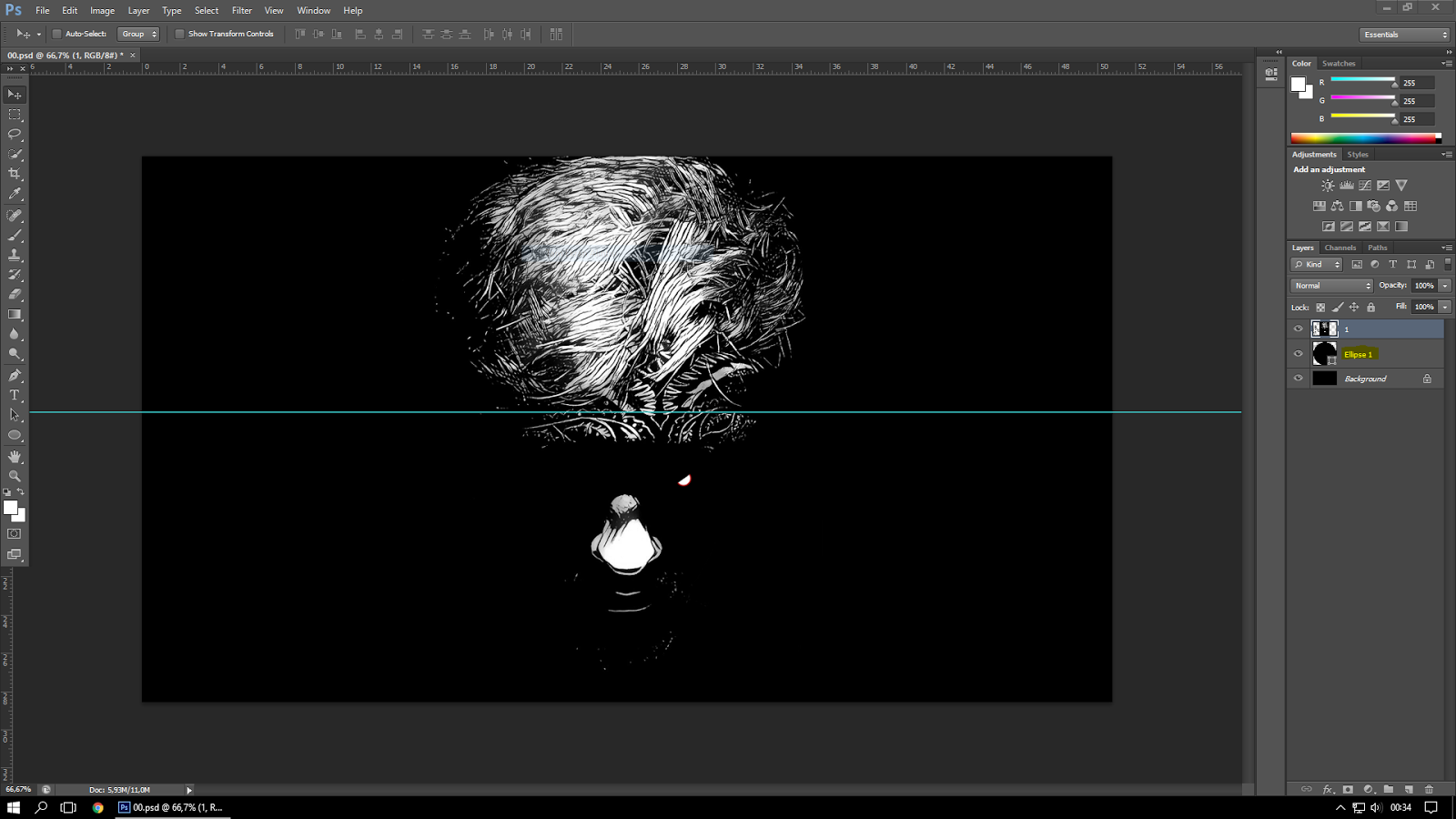The image size is (1456, 819).
Task: Add a layer style via fx icon
Action: [1328, 789]
